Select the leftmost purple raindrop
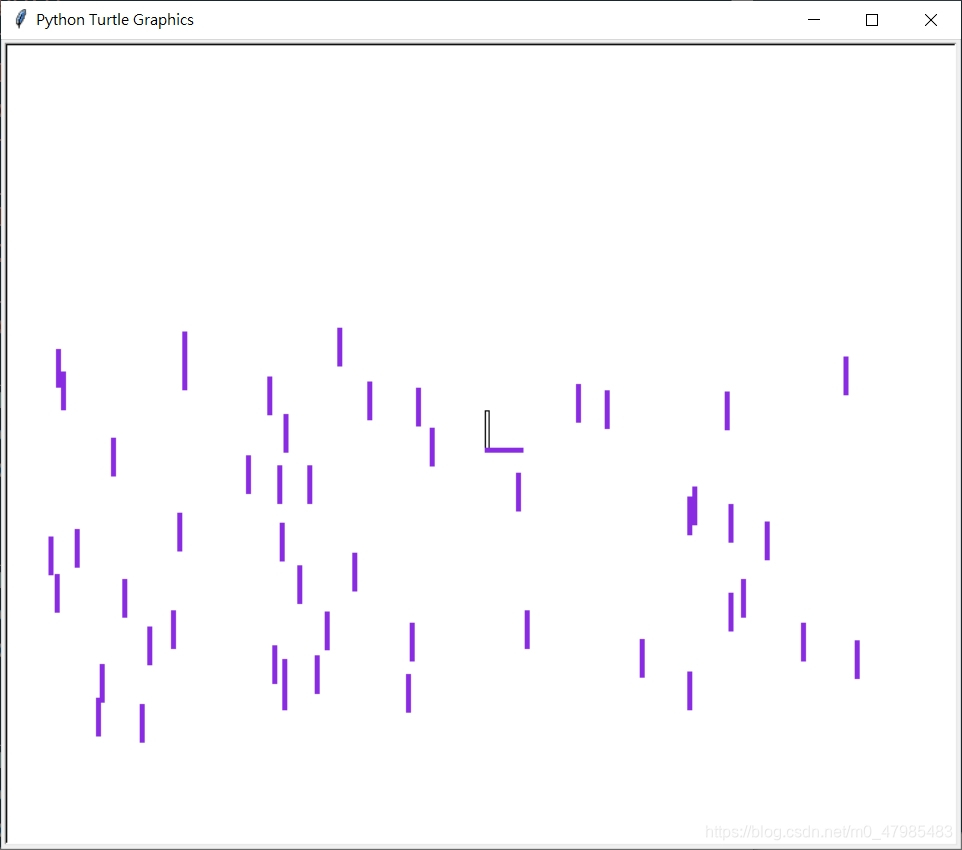 [x=50, y=555]
